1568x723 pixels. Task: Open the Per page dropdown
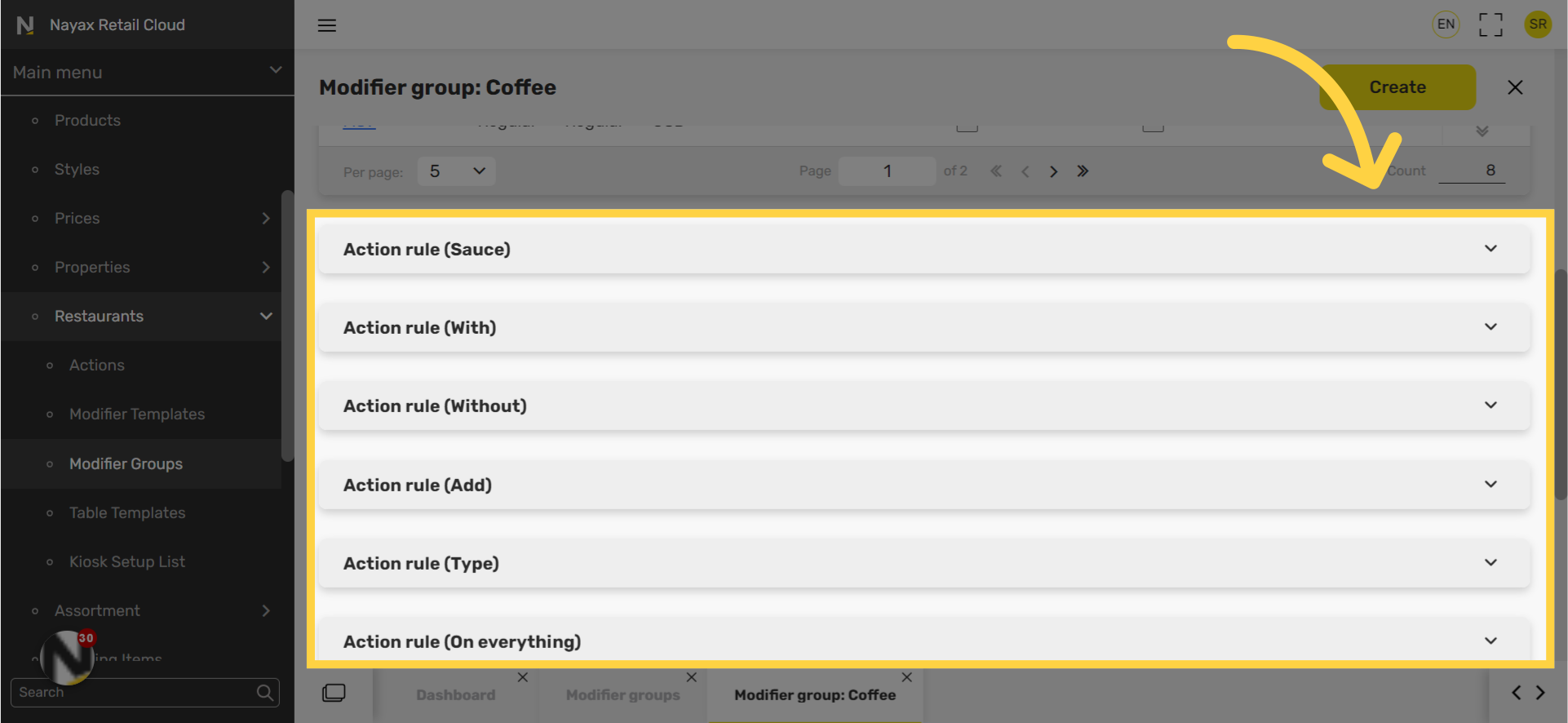456,171
